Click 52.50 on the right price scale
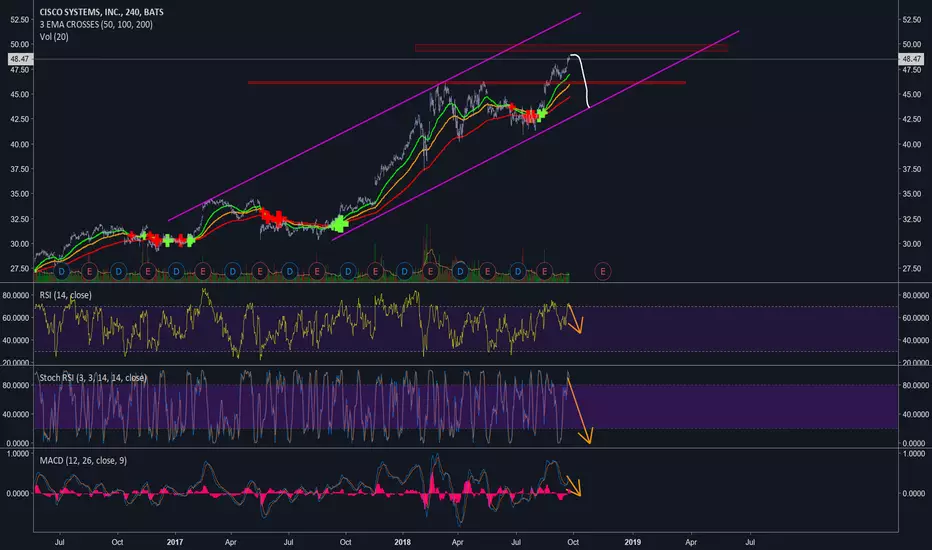Viewport: 932px width, 550px height. click(911, 20)
